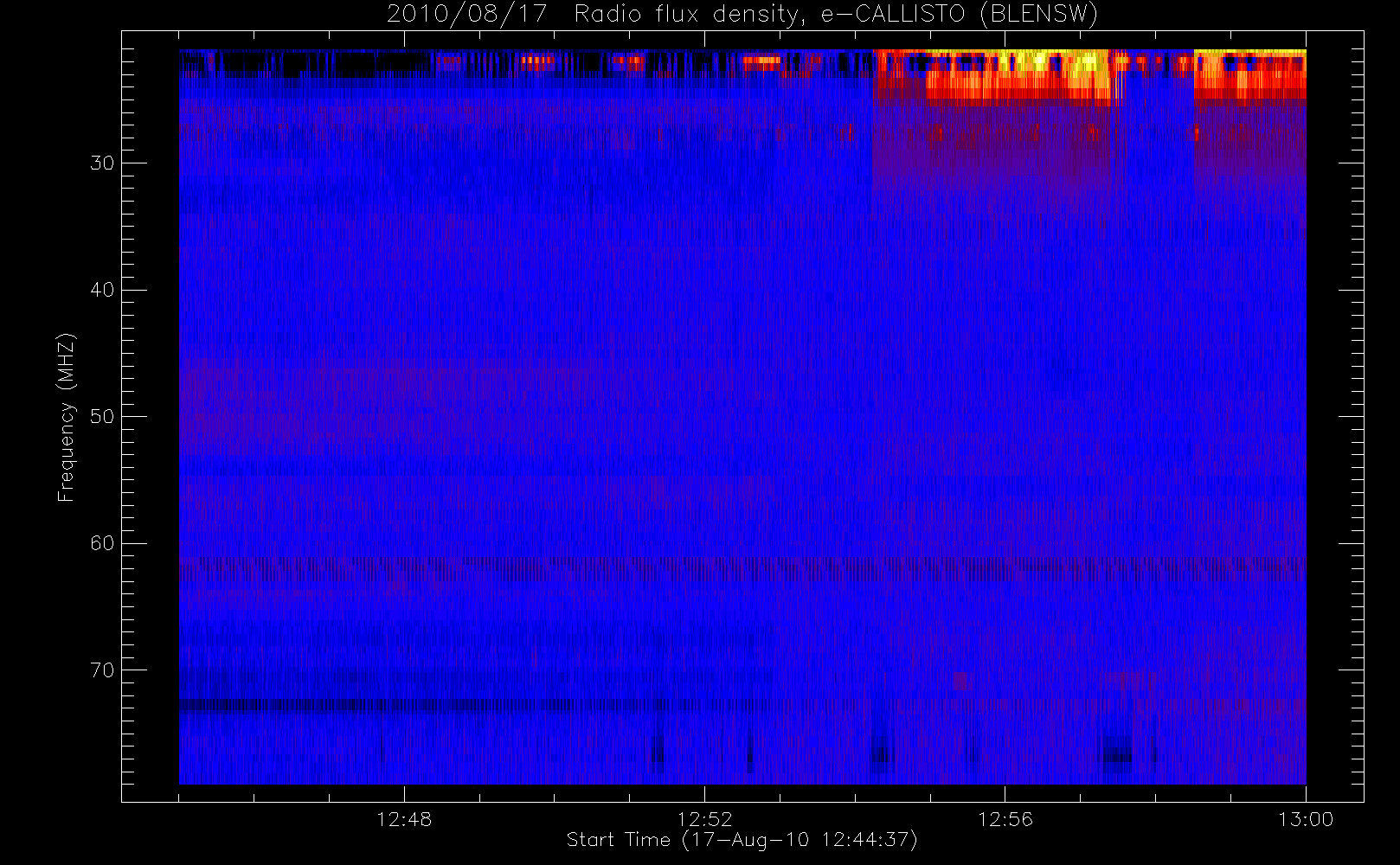Click the time tick label '12:56'

coord(1005,819)
